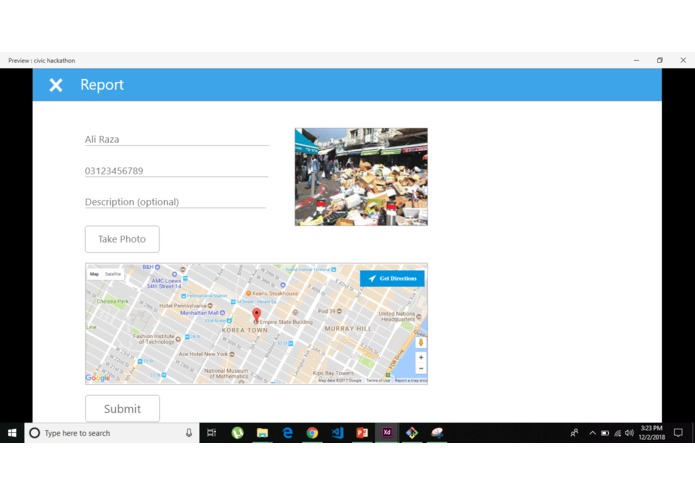Open Google Chrome from taskbar
The image size is (695, 494).
click(x=312, y=433)
